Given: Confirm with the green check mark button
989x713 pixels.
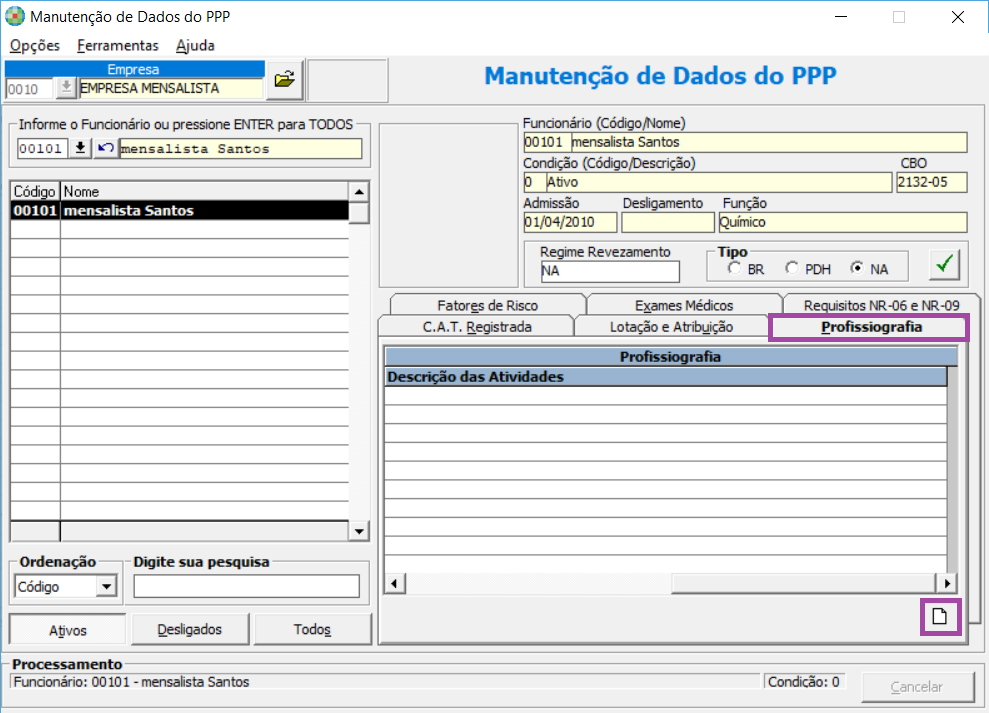Looking at the screenshot, I should click(x=944, y=264).
